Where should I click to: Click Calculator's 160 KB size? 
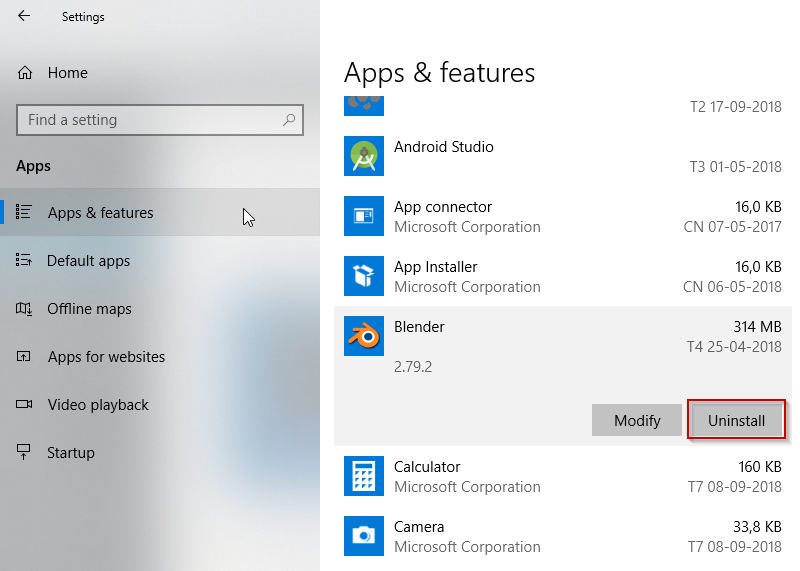tap(760, 467)
